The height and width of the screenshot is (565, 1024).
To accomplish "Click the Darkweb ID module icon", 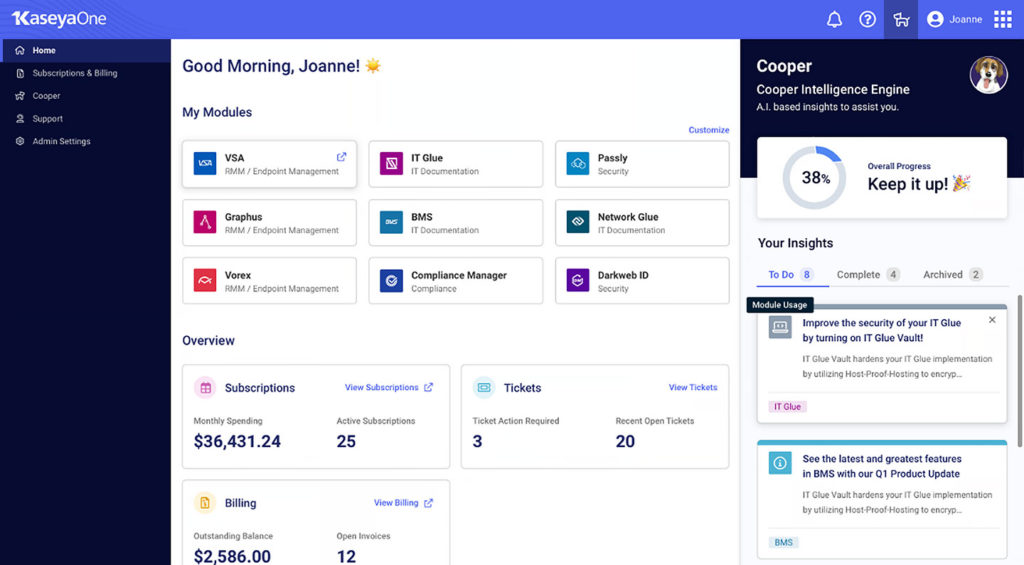I will coord(578,280).
